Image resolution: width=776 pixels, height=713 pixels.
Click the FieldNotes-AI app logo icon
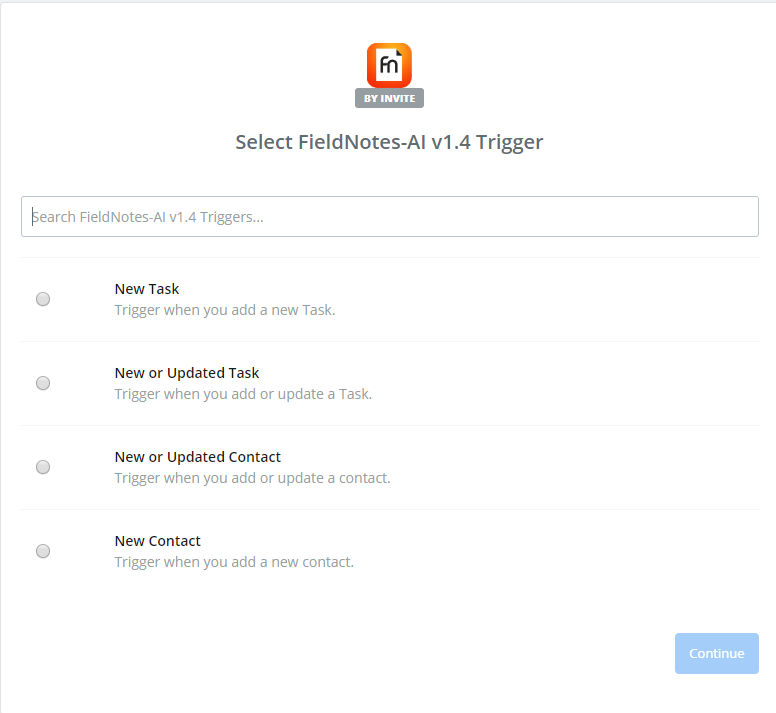click(389, 65)
